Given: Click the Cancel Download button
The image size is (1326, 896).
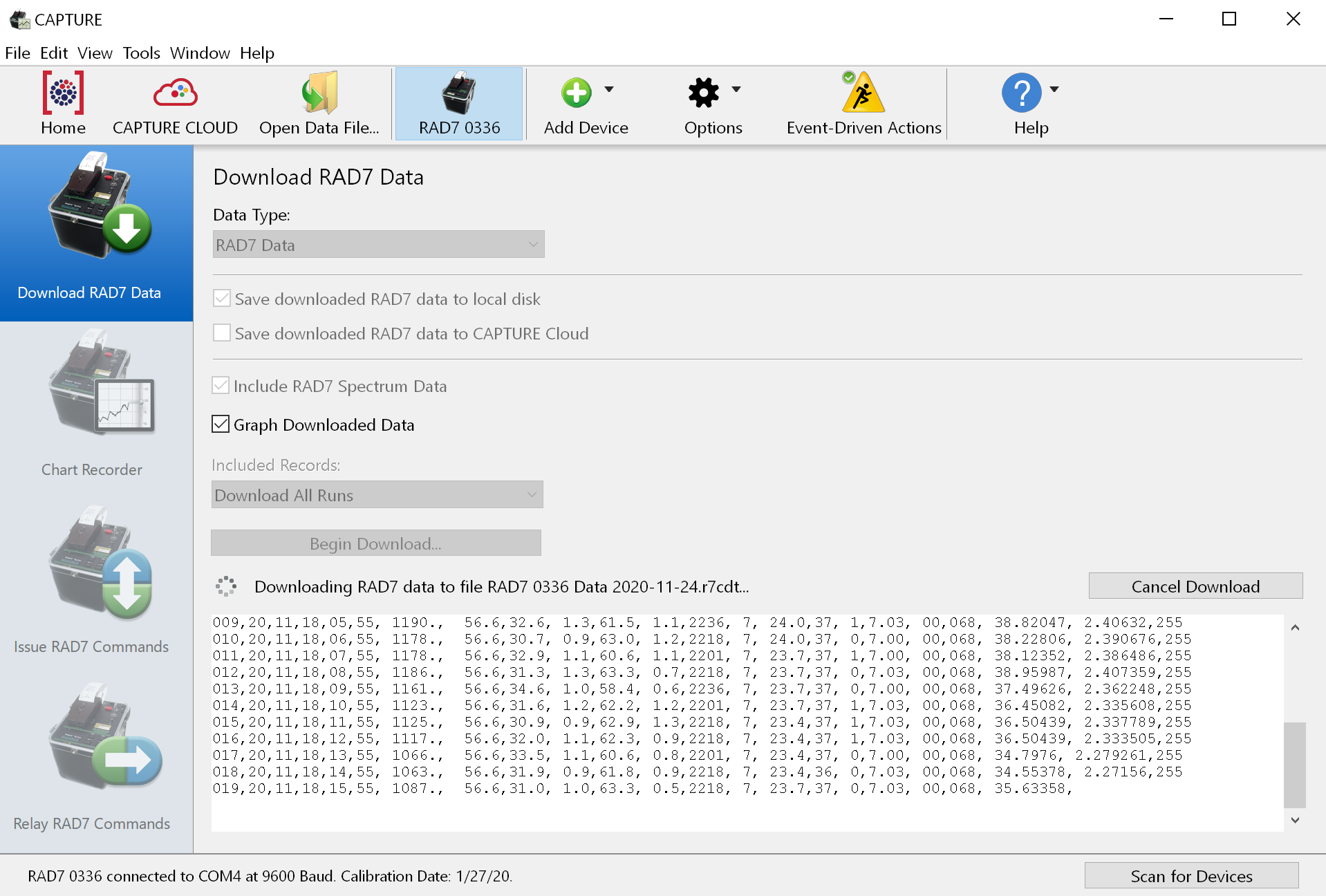Looking at the screenshot, I should (1195, 586).
